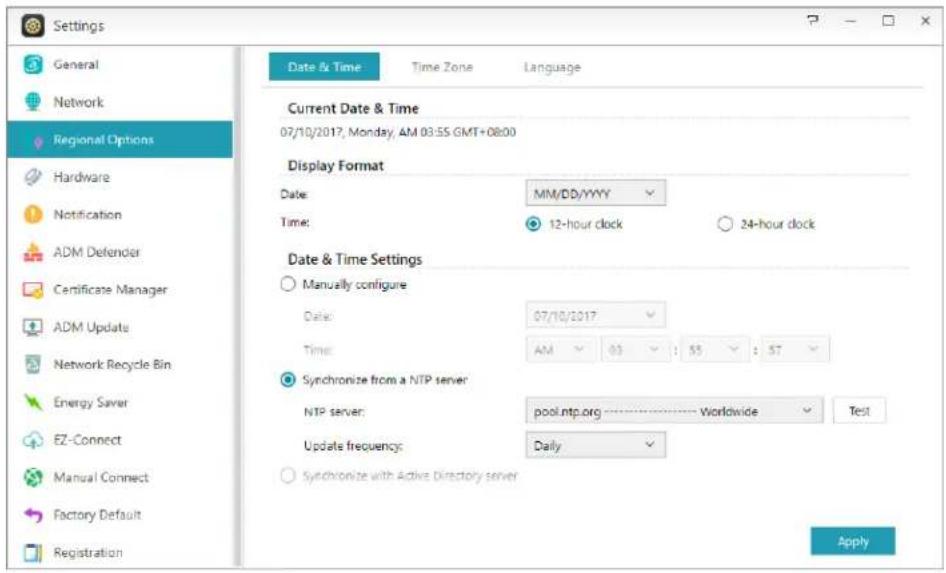Open the ADM Defender label in the sidebar
946x573 pixels.
97,252
